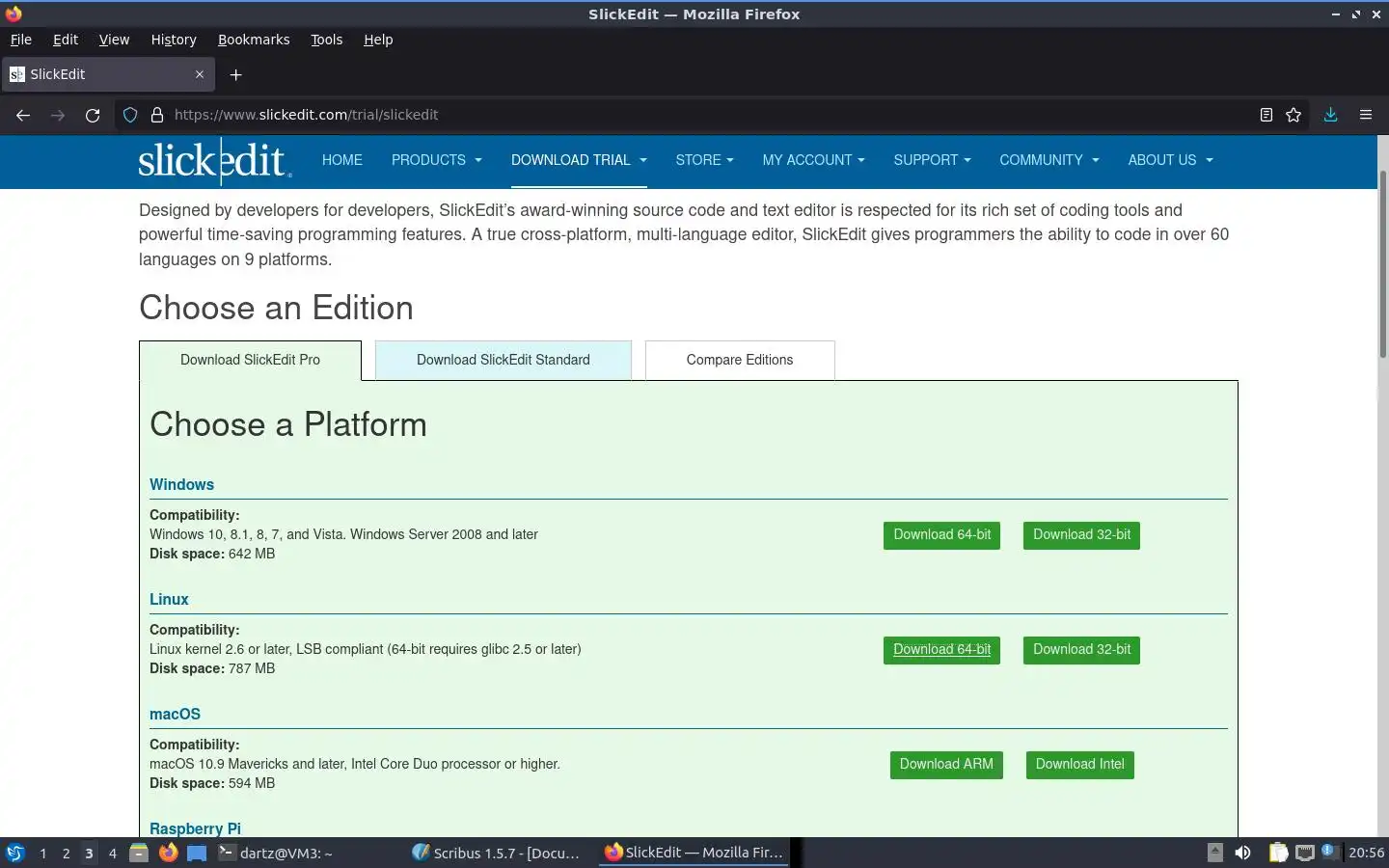Select the Compare Editions tab
Screen dimensions: 1389x868
click(740, 360)
